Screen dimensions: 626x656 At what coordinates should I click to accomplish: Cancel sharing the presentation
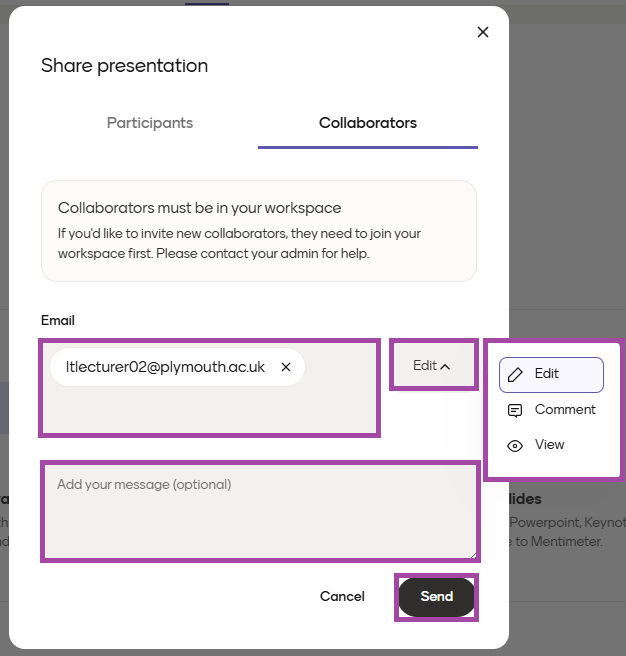click(x=342, y=596)
